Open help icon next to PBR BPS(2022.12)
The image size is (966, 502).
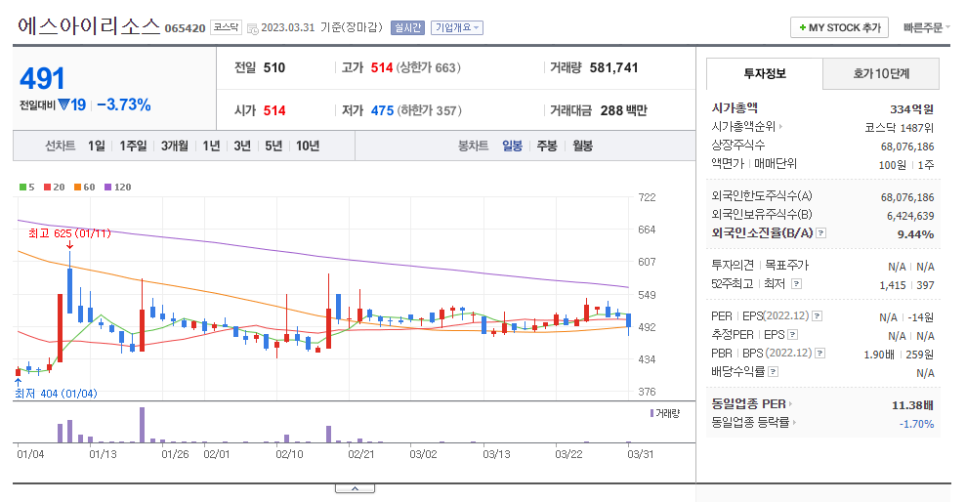(x=821, y=353)
